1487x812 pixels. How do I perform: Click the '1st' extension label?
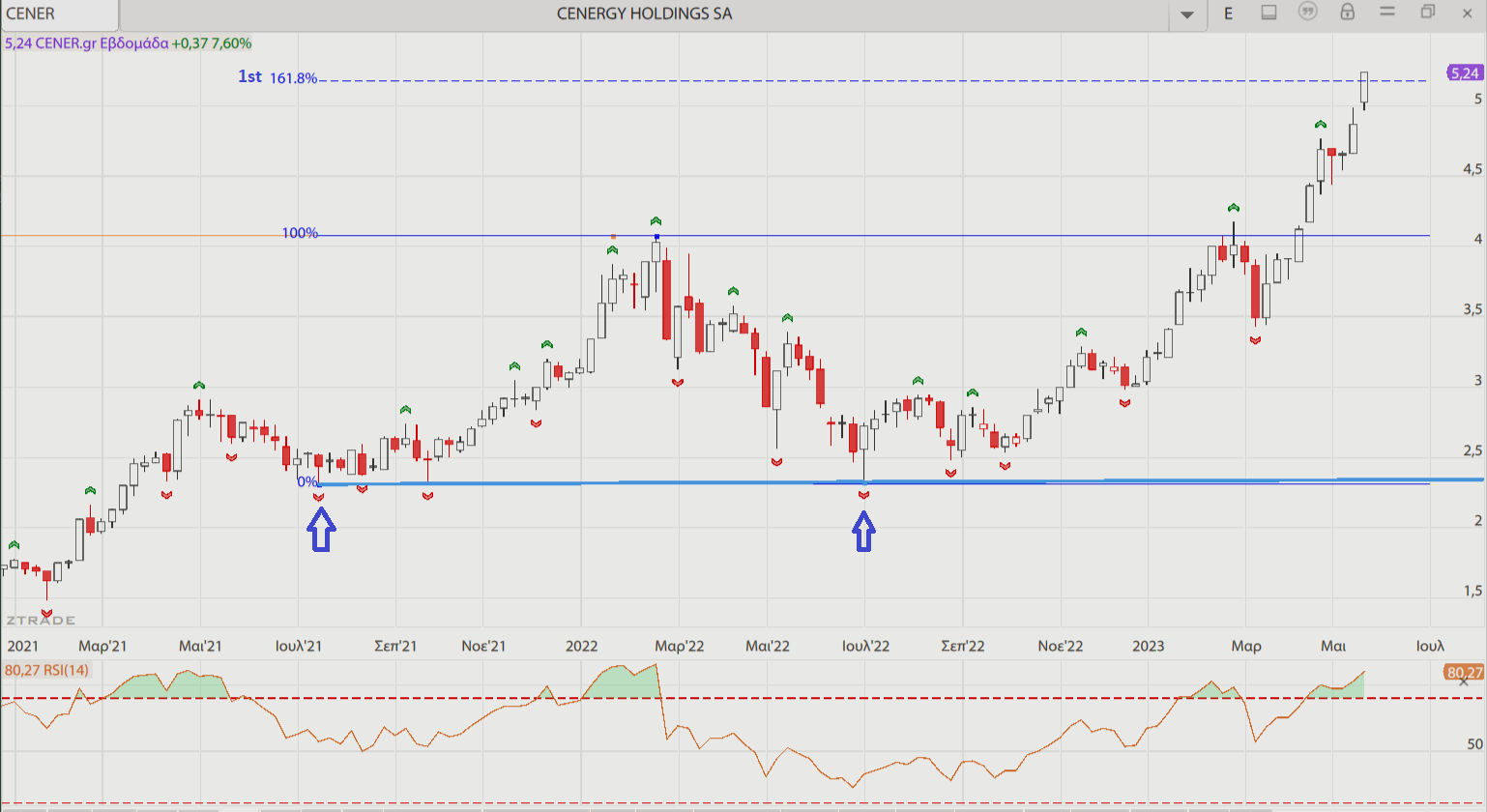(x=249, y=77)
